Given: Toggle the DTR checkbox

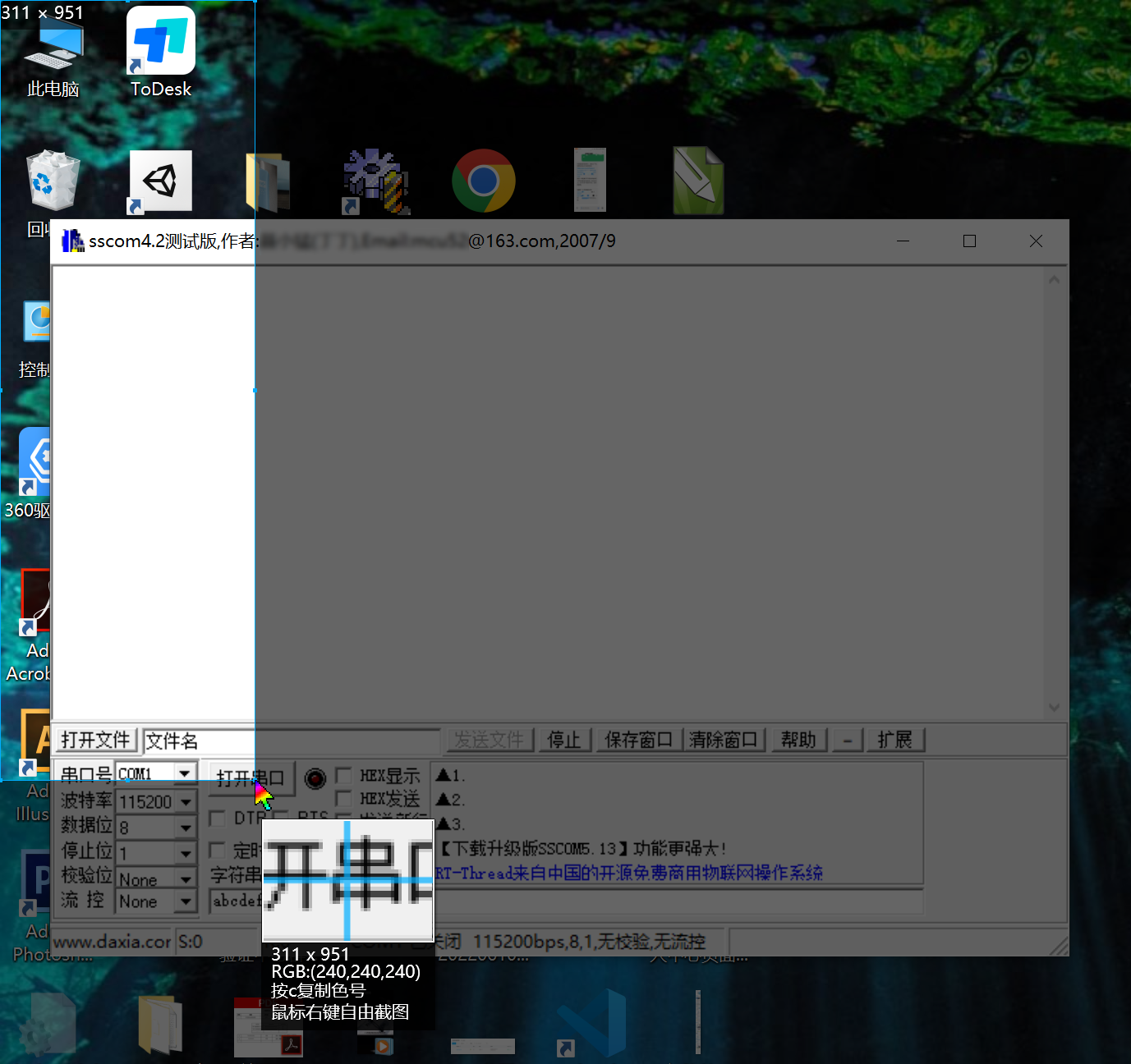Looking at the screenshot, I should pyautogui.click(x=218, y=819).
